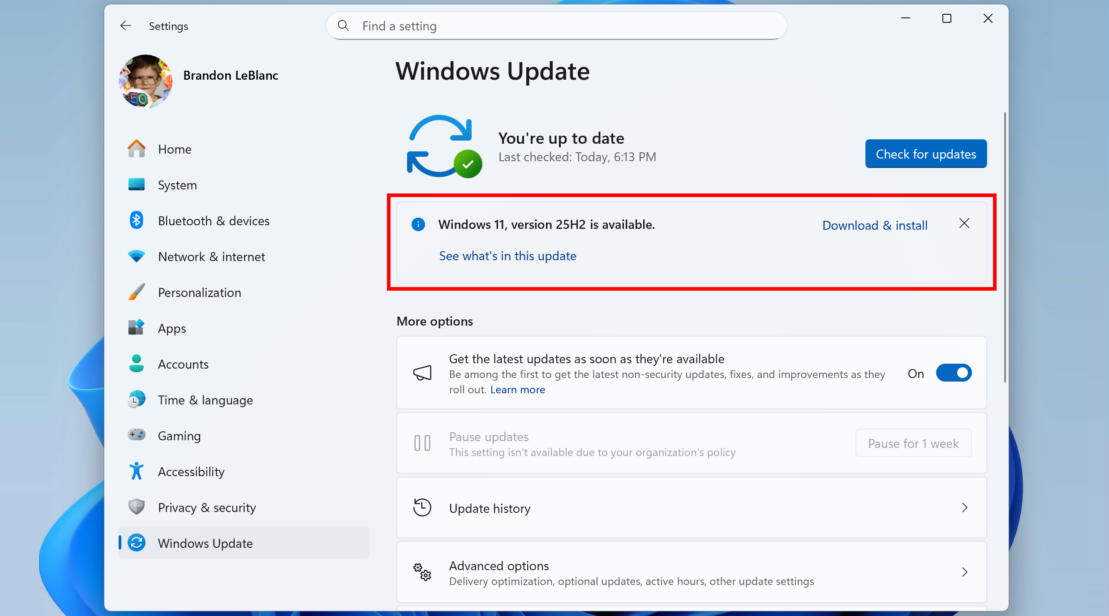Screen dimensions: 1109x616
Task: Click the vertical scrollbar in update pane
Action: tap(1004, 247)
